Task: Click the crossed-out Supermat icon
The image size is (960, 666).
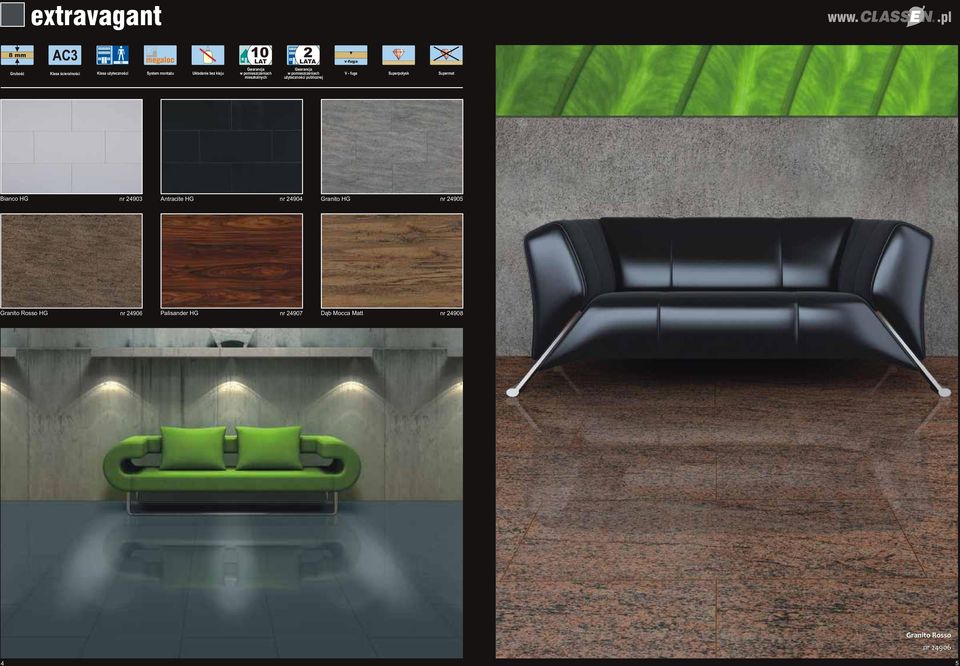Action: click(446, 55)
